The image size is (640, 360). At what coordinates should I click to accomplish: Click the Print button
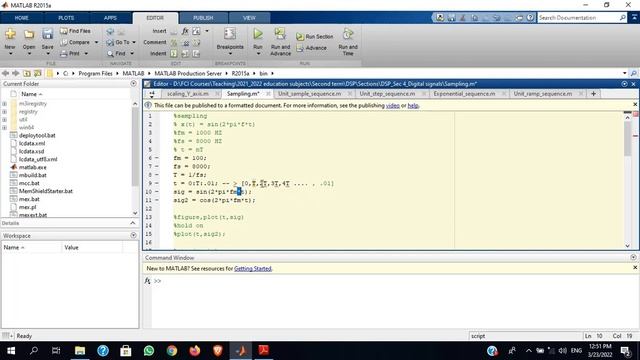coord(70,53)
